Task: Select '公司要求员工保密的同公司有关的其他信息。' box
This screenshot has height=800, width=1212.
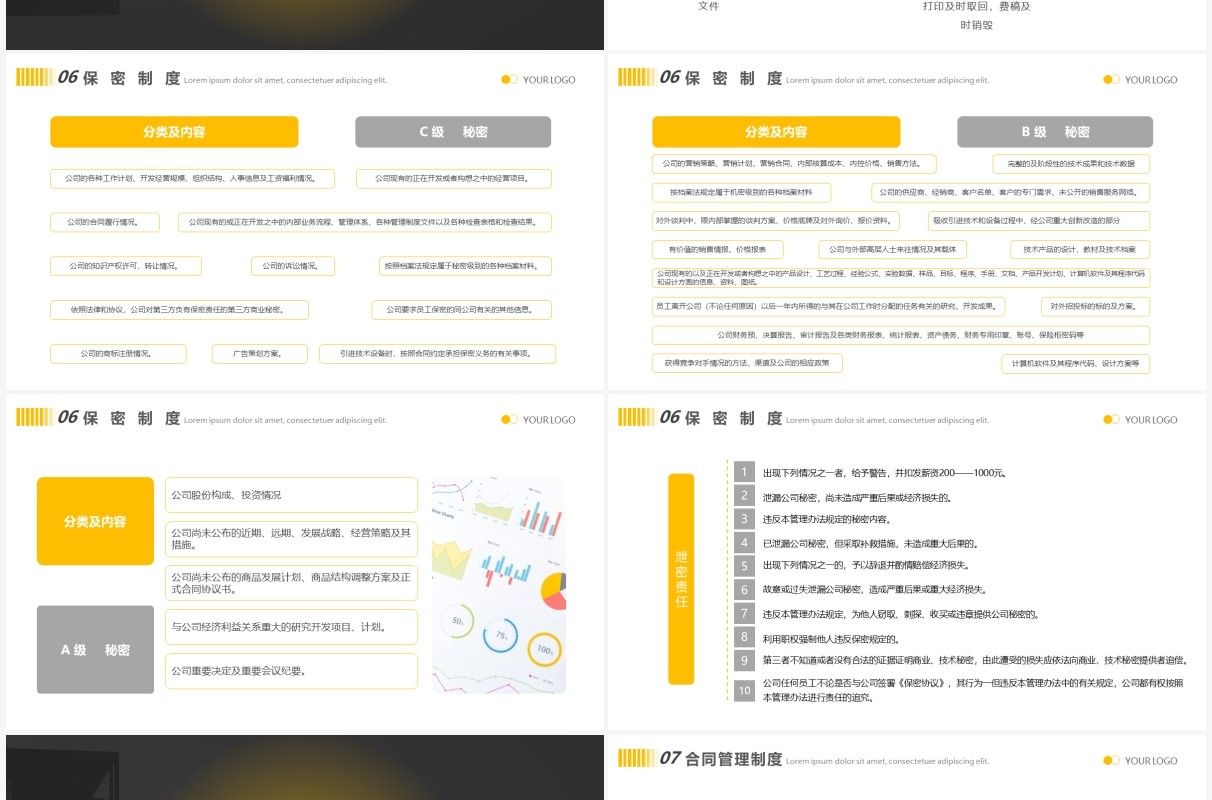Action: click(x=462, y=310)
